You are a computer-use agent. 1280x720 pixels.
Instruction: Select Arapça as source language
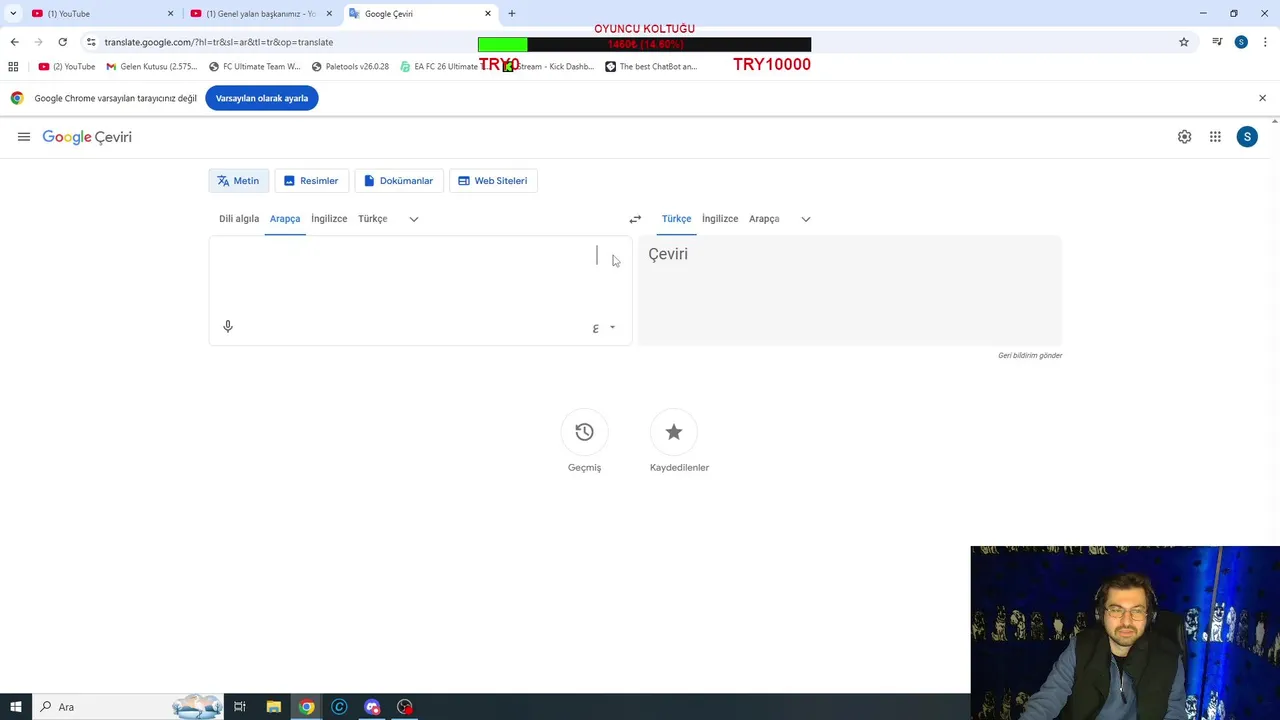tap(285, 219)
